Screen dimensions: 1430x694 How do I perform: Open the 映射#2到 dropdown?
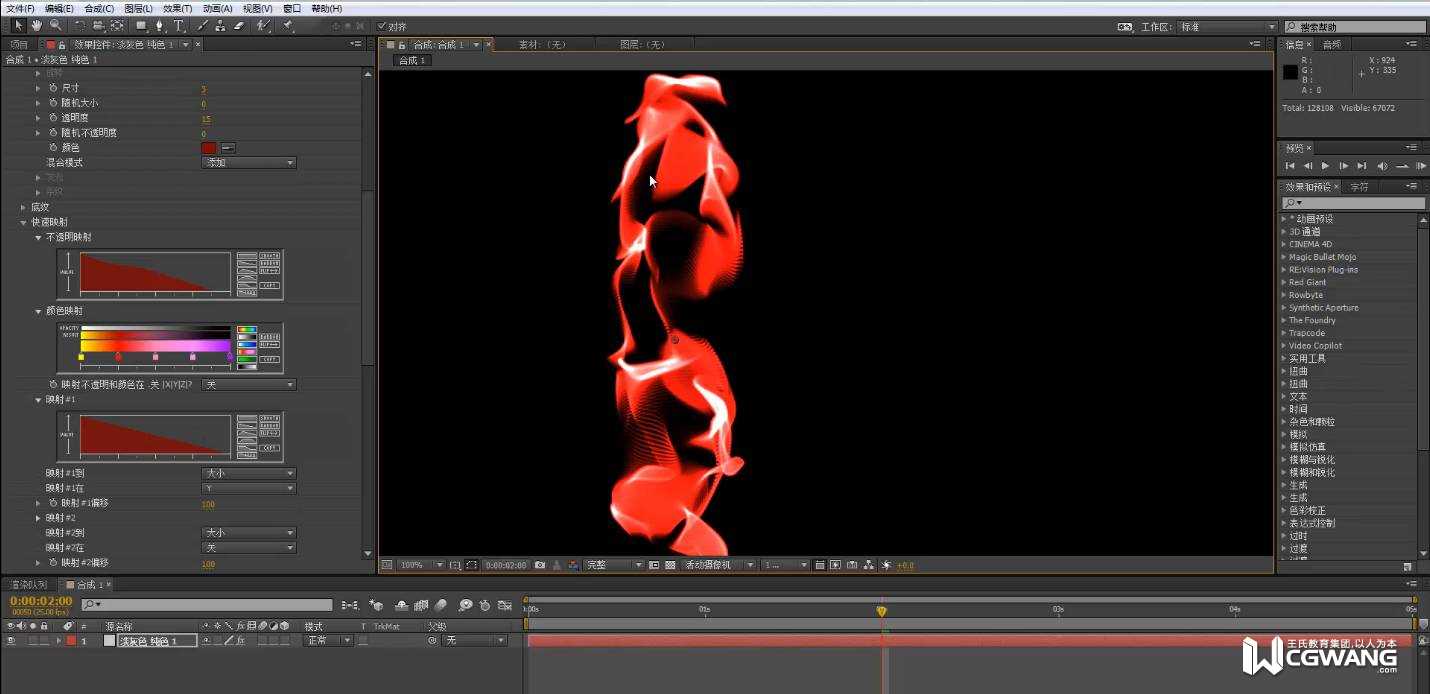tap(249, 533)
